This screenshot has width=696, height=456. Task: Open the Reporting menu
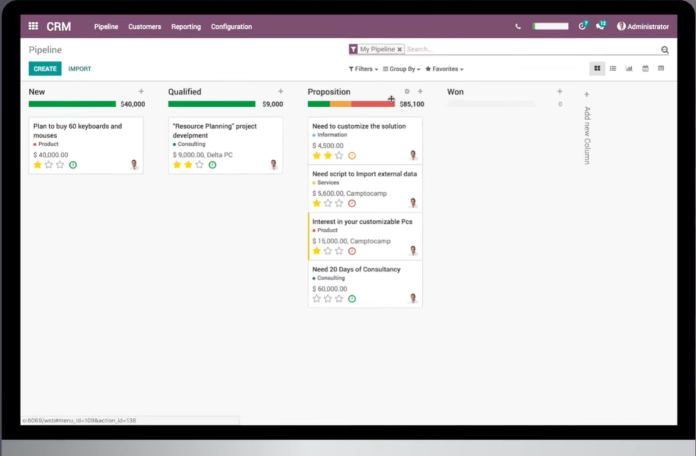(185, 26)
